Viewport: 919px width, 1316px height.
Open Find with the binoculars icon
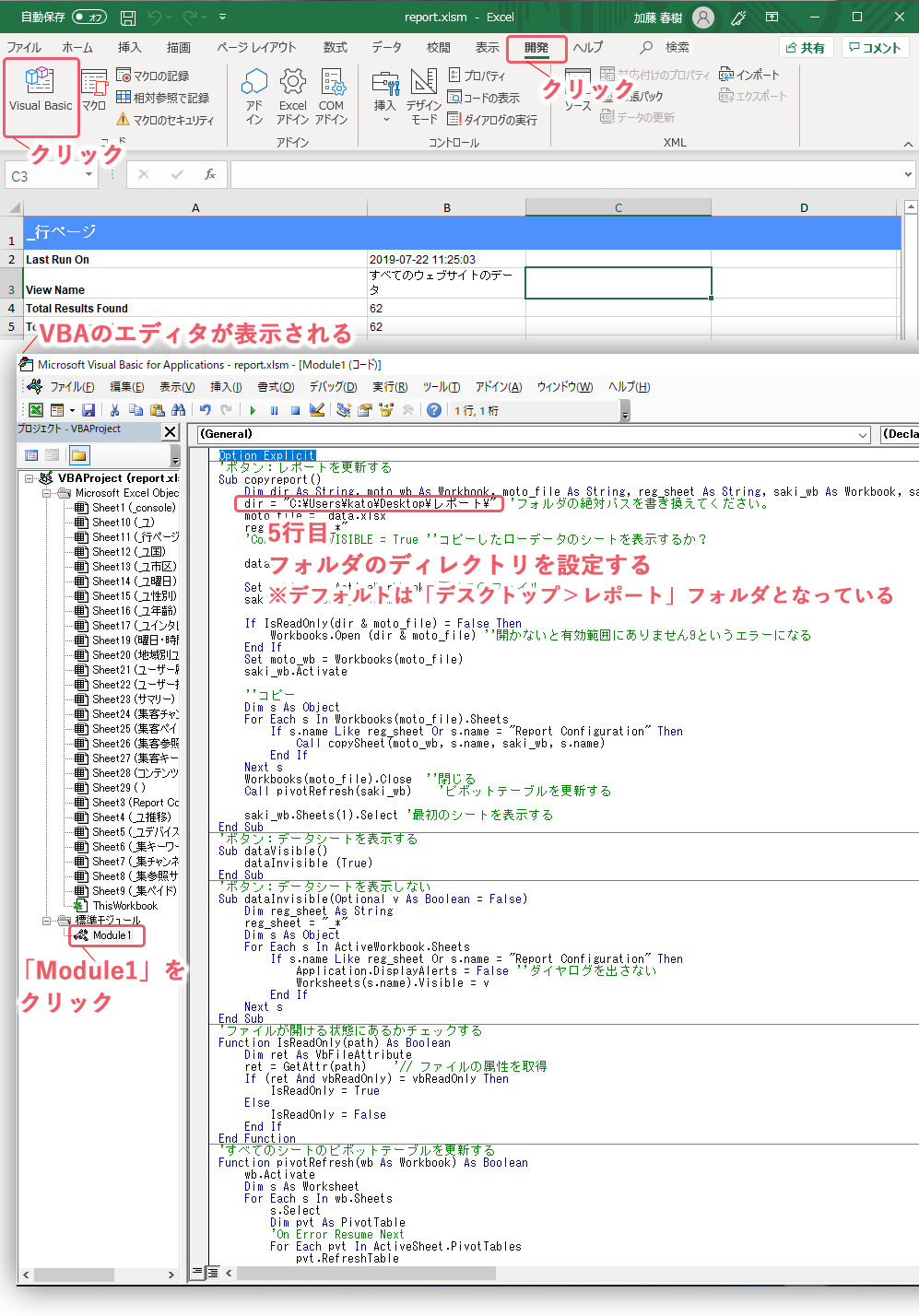179,410
